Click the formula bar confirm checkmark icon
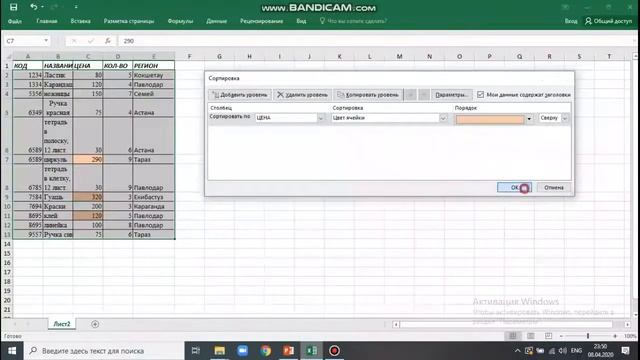The width and height of the screenshot is (640, 360). (x=91, y=41)
